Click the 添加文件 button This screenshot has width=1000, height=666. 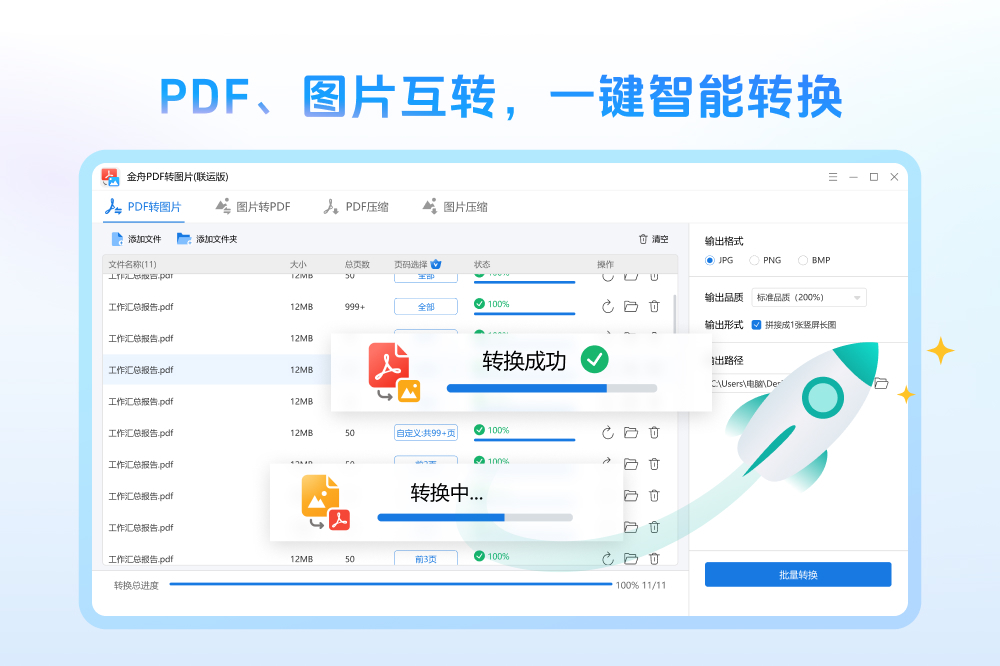click(x=136, y=239)
